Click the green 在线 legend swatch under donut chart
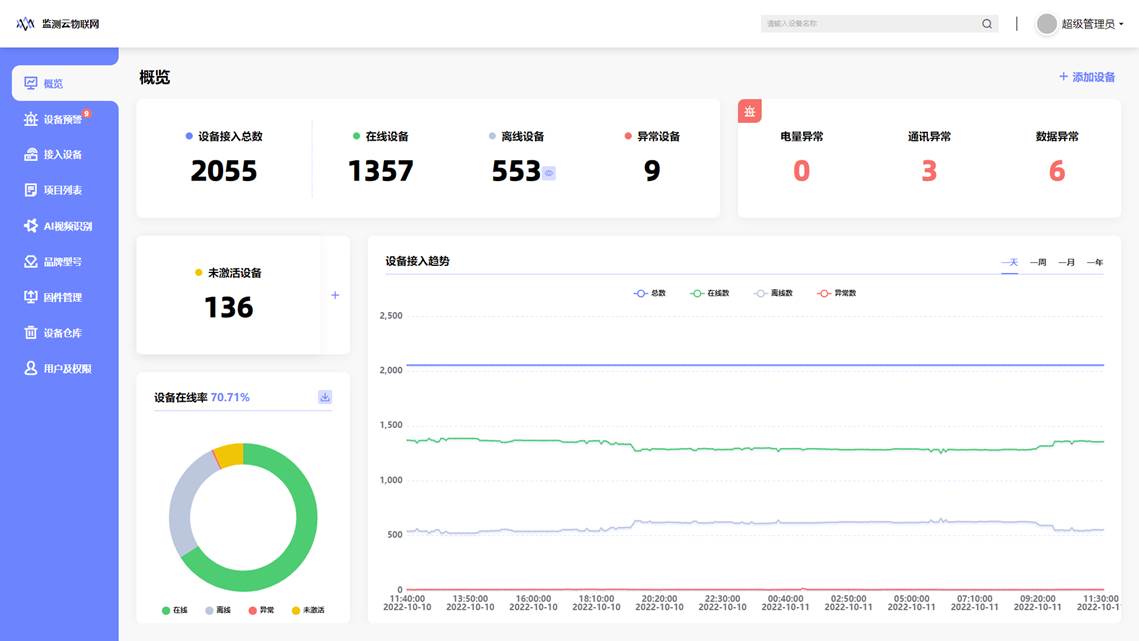Screen dimensions: 1139x641 [166, 610]
